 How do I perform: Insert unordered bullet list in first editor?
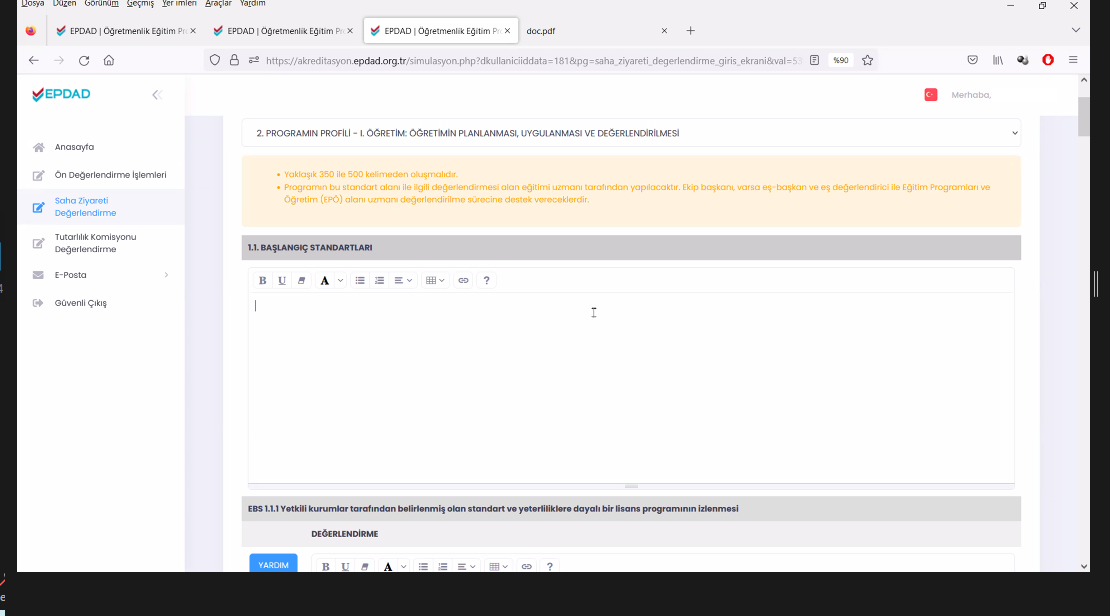(360, 281)
